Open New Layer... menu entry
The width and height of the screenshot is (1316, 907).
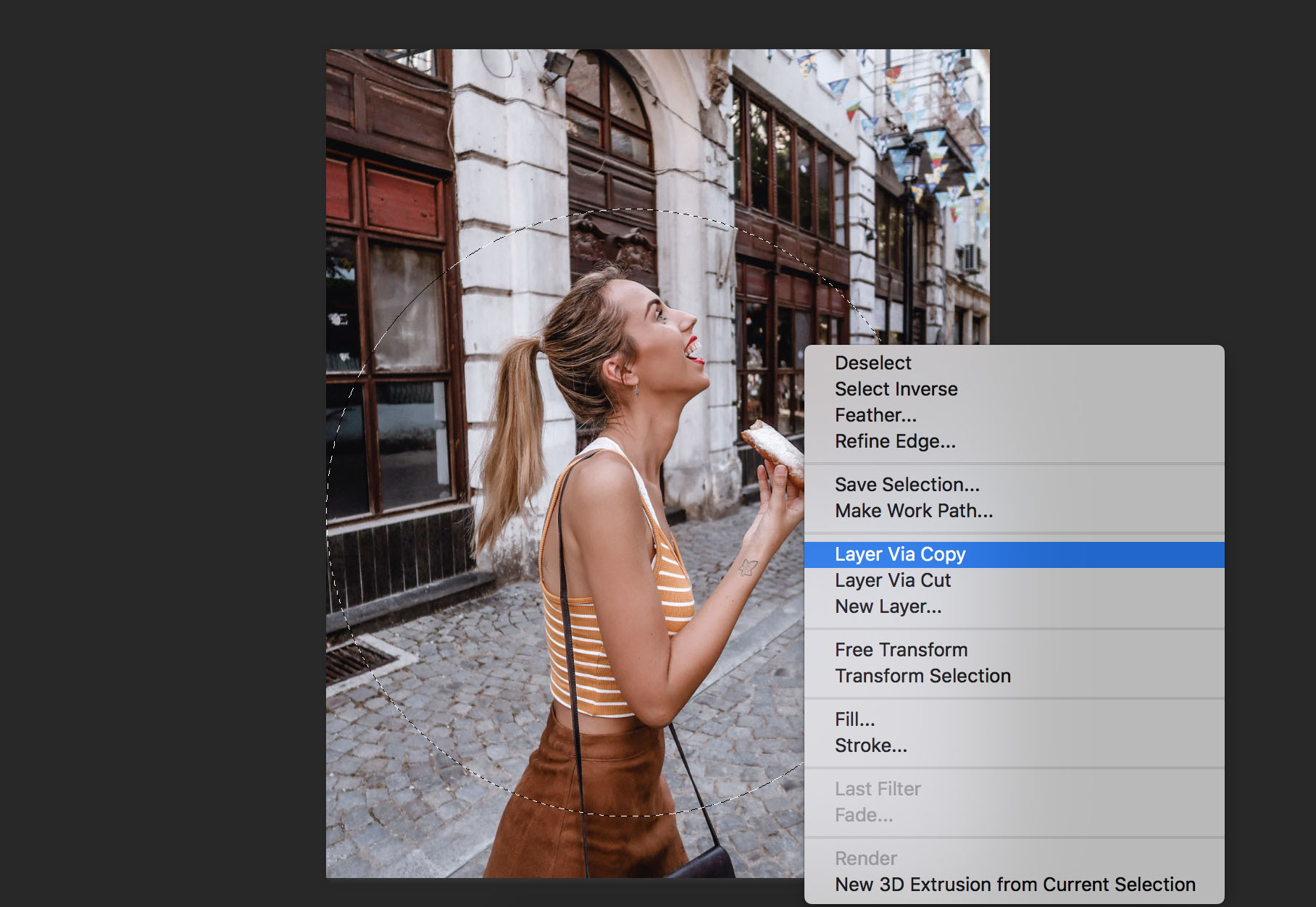pos(1014,606)
